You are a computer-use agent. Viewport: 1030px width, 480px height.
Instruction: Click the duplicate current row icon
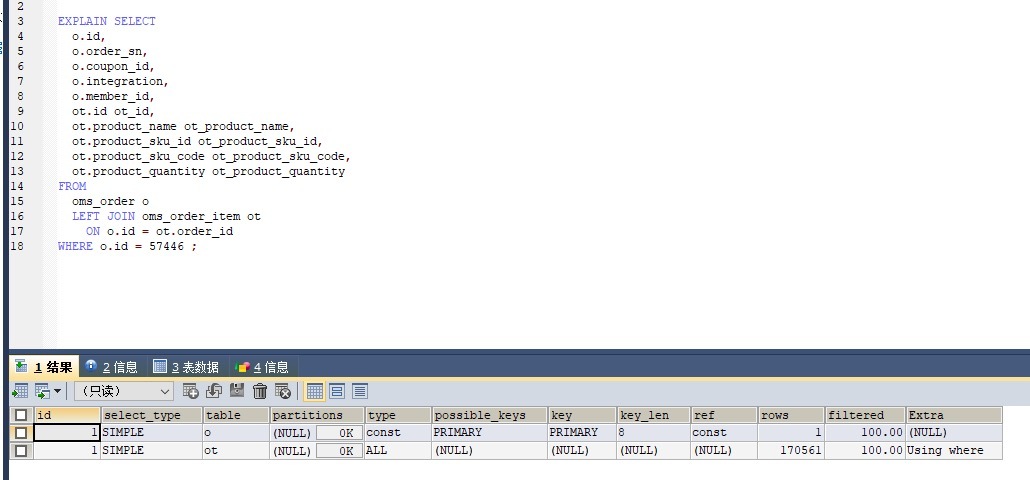click(214, 391)
